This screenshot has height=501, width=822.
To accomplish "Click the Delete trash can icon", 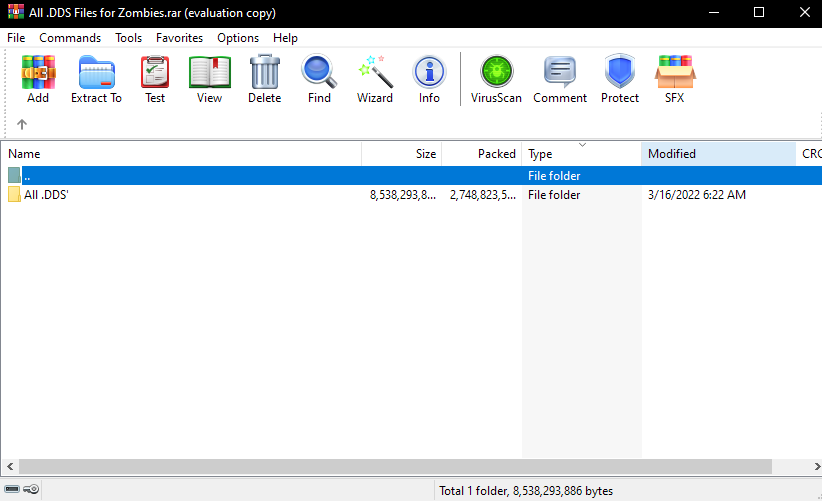I will pos(265,72).
